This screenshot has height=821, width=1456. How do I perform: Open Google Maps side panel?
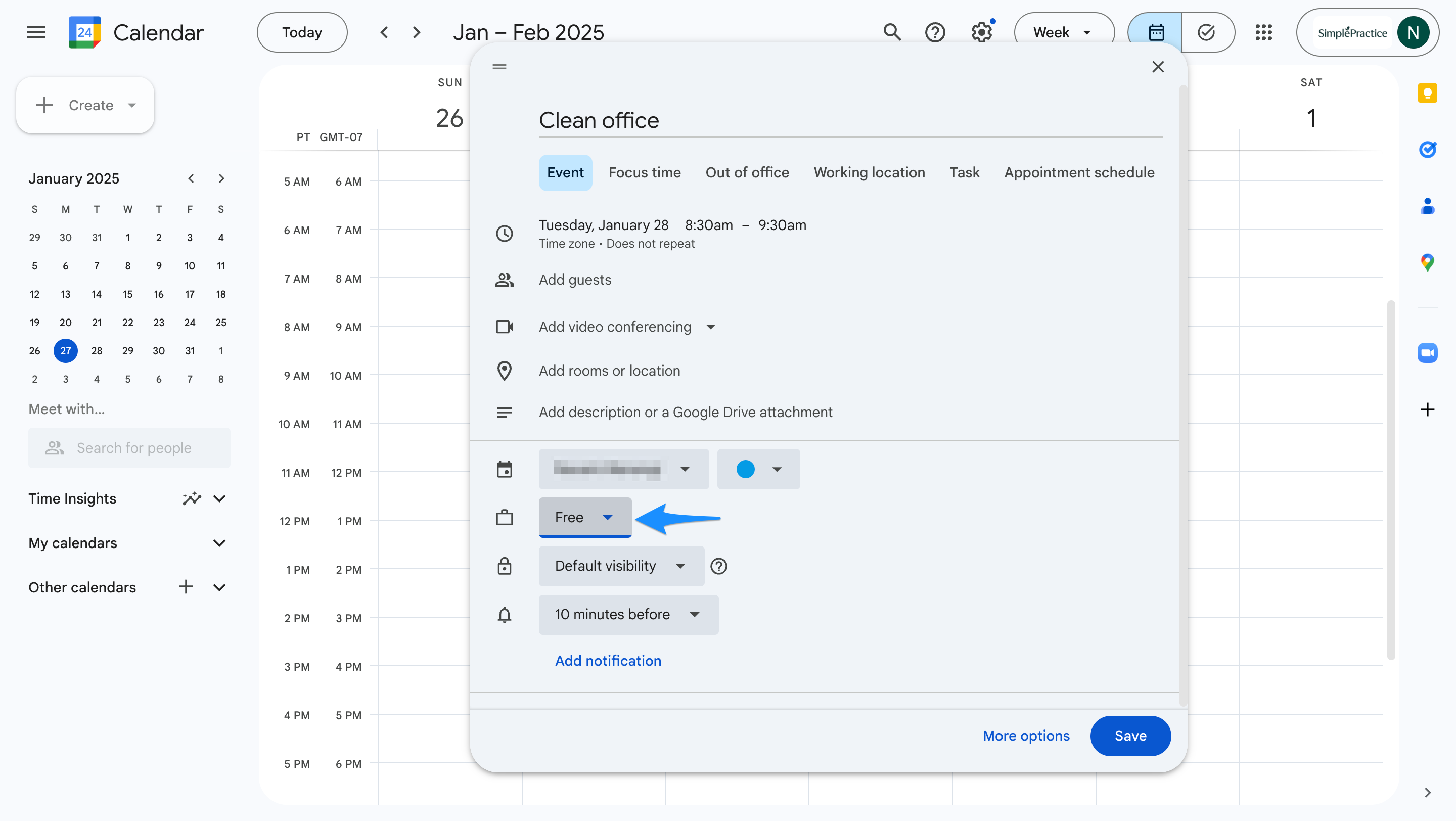[1427, 262]
